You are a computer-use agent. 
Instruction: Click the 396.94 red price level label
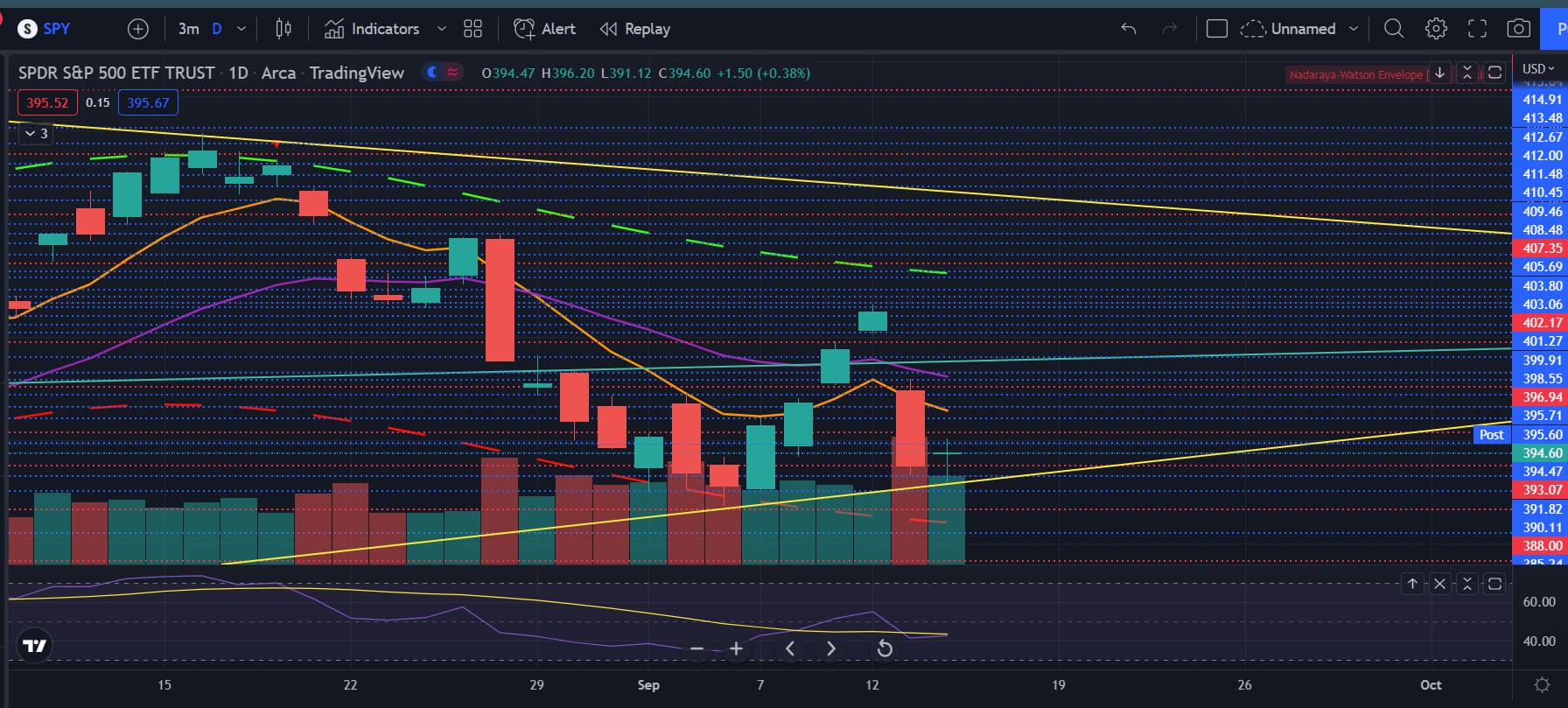[1541, 397]
